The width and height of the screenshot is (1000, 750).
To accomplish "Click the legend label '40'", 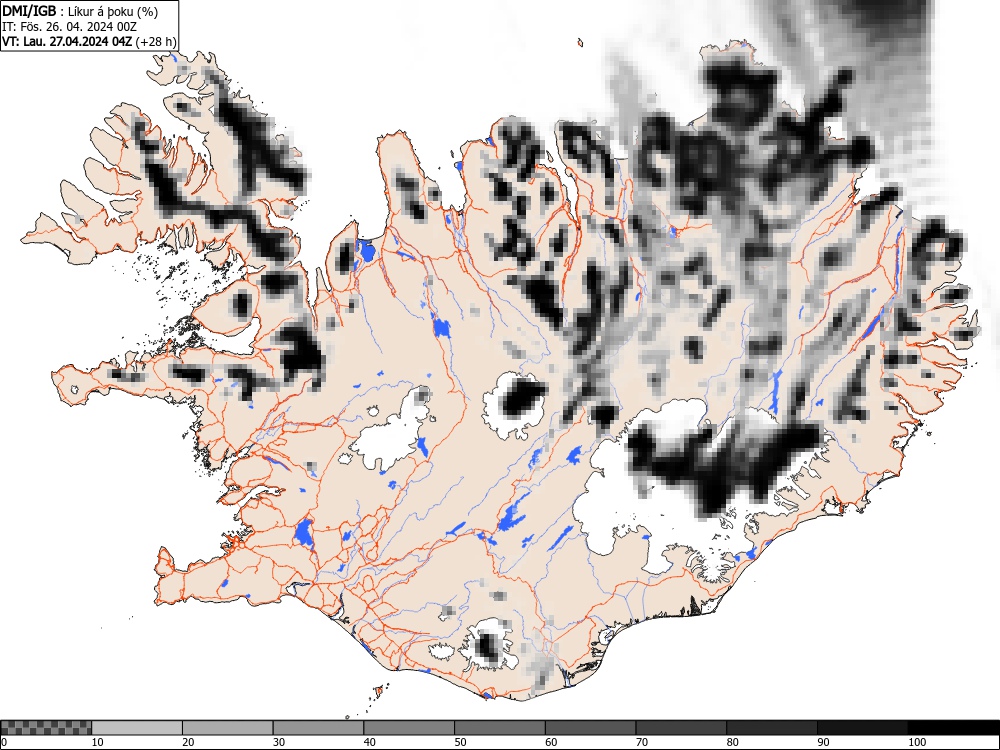I will click(369, 742).
